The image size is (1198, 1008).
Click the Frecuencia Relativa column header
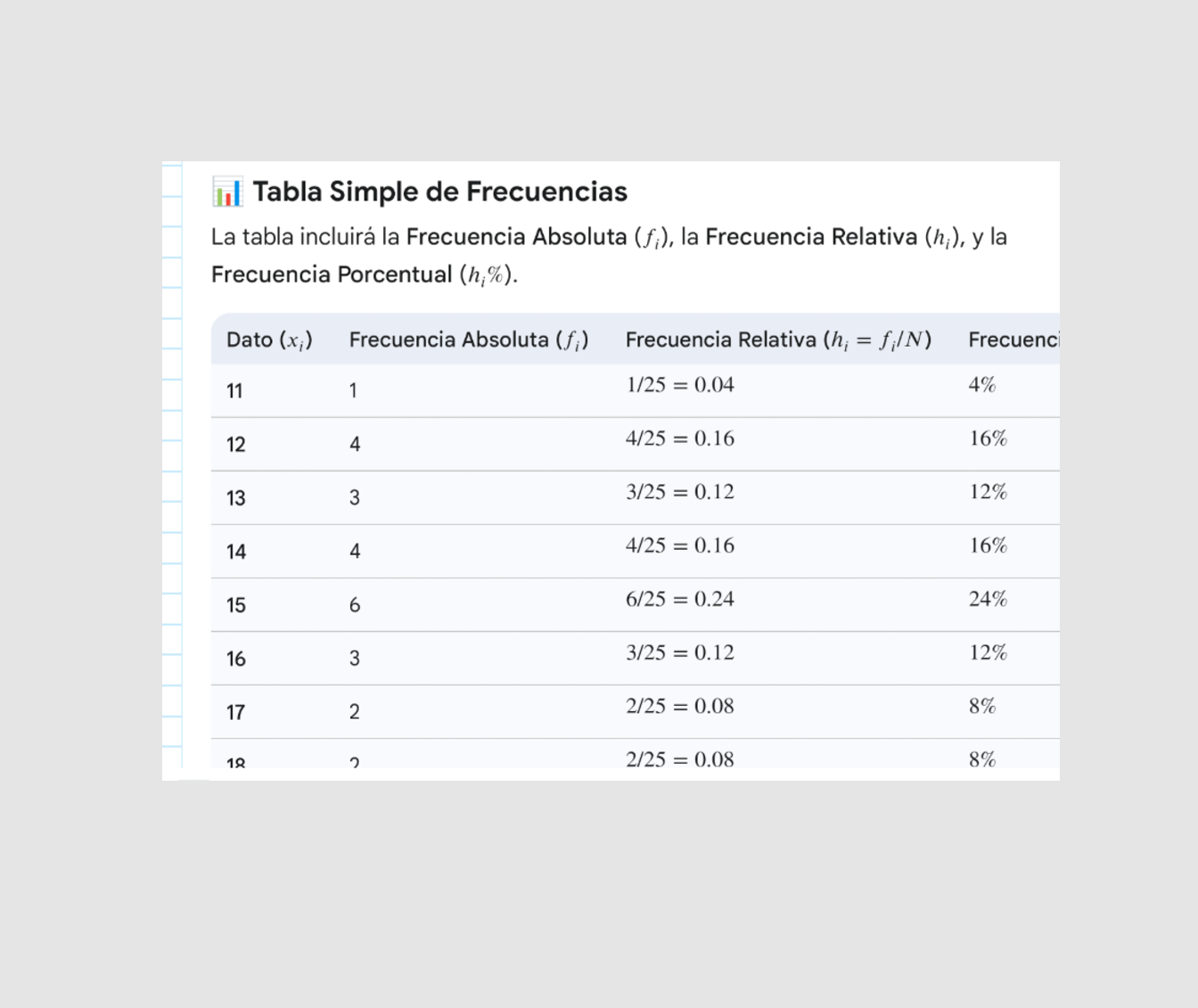click(777, 340)
